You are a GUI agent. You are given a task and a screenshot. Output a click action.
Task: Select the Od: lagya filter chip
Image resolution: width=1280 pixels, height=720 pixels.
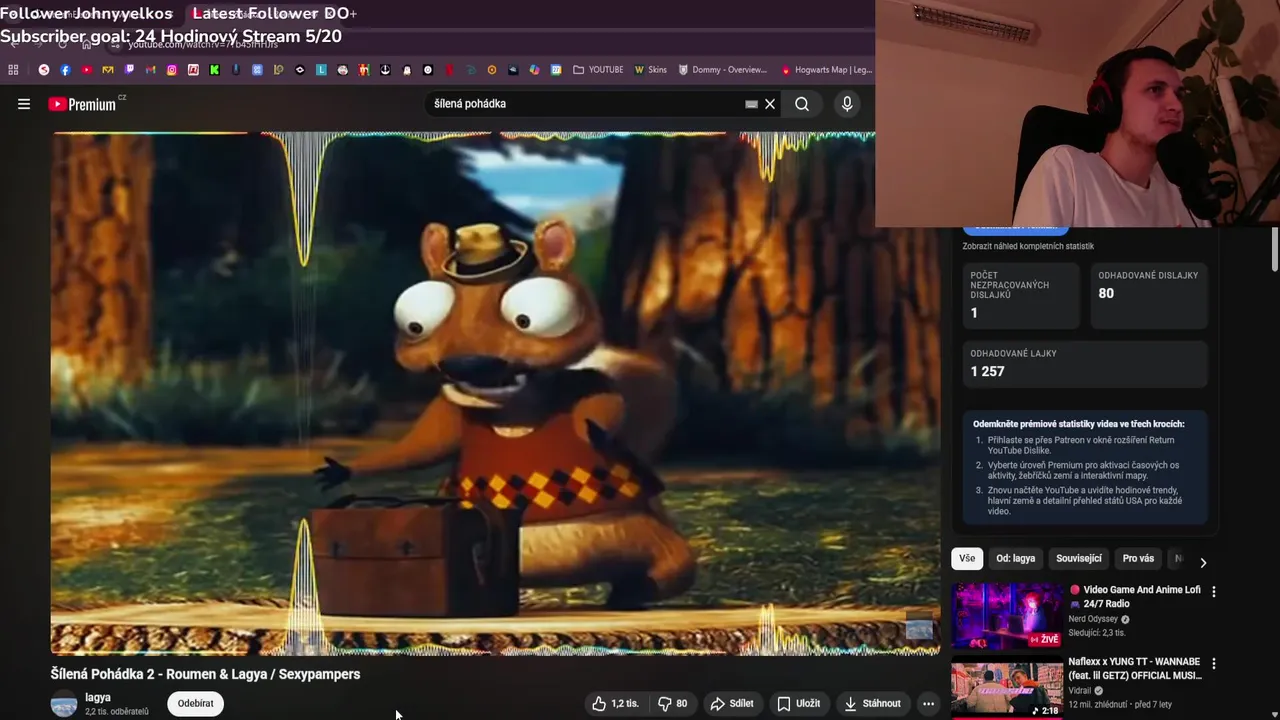click(x=1015, y=559)
